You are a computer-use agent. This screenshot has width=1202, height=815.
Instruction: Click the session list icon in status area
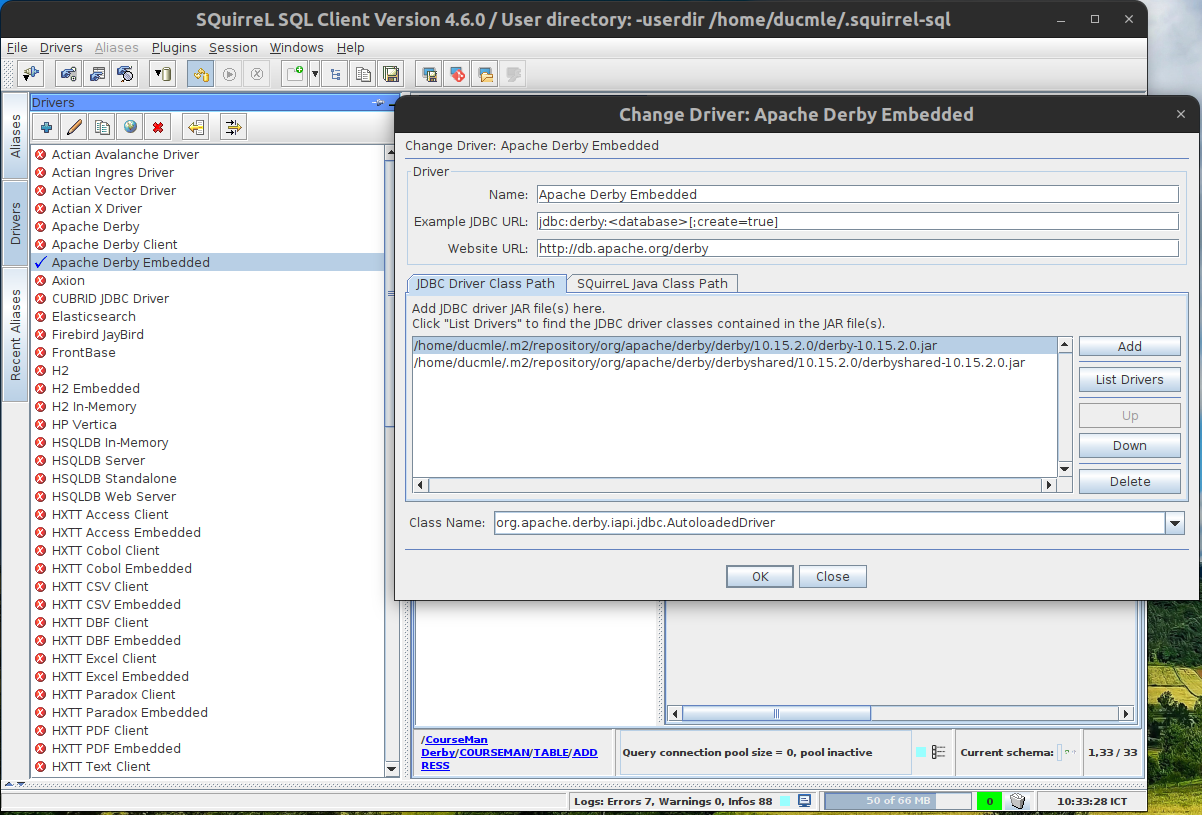(x=939, y=752)
